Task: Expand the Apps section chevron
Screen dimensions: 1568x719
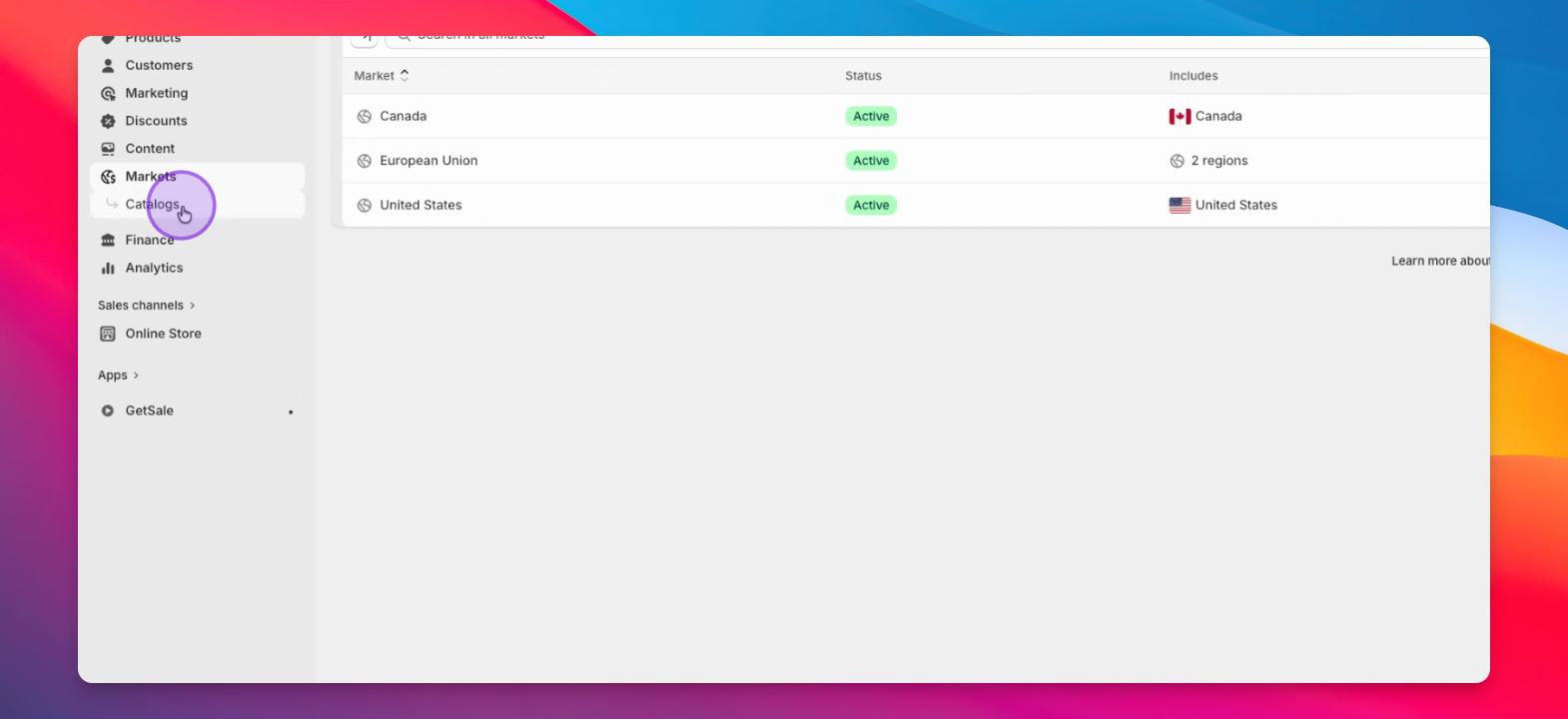Action: point(136,375)
